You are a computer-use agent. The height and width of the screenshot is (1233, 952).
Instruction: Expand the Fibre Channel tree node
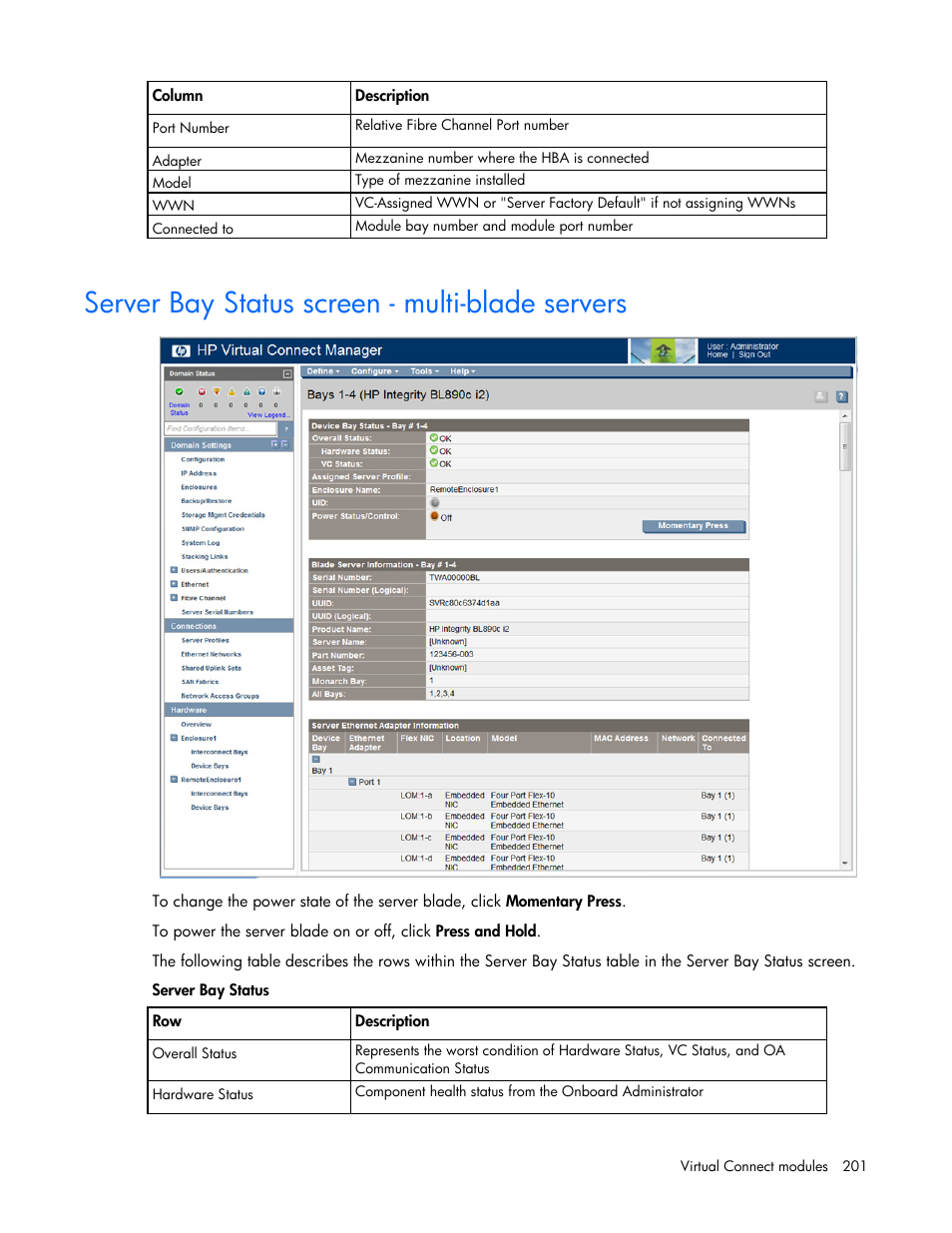click(175, 598)
